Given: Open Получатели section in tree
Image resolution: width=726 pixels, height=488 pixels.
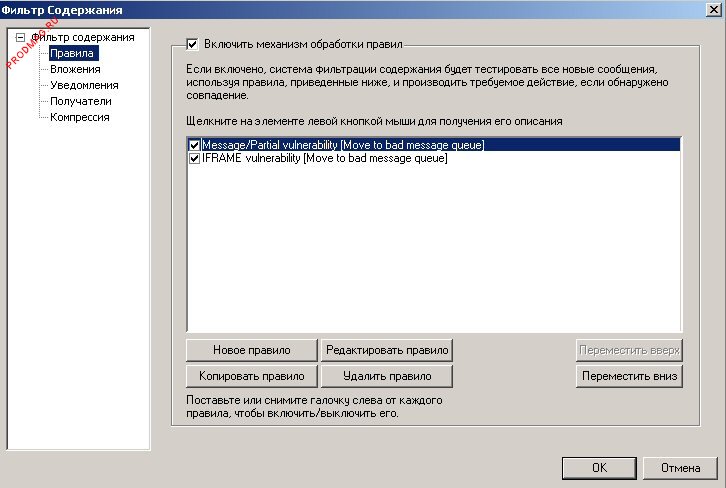Looking at the screenshot, I should click(x=80, y=102).
